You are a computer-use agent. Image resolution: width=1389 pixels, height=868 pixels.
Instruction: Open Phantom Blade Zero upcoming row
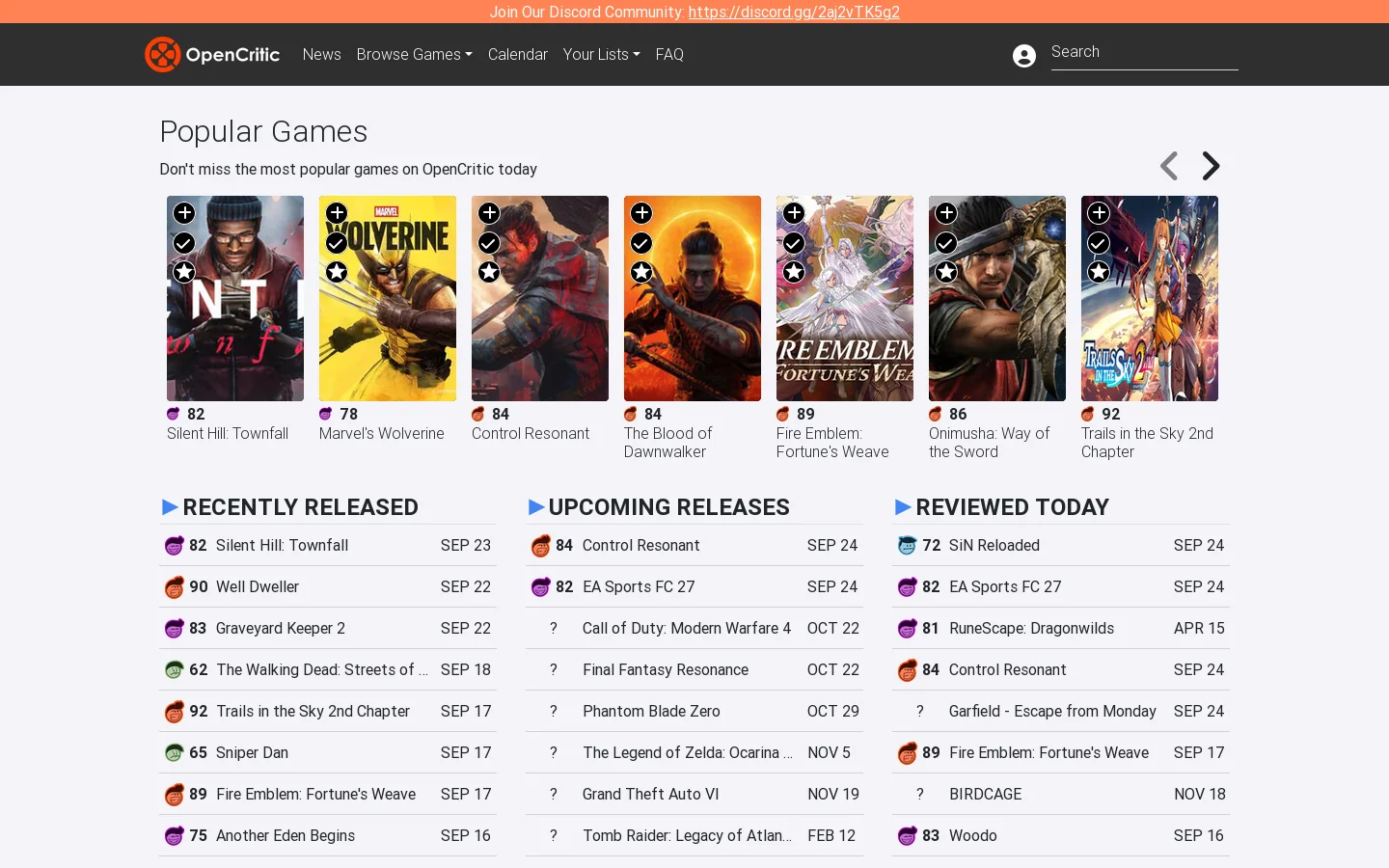(694, 712)
